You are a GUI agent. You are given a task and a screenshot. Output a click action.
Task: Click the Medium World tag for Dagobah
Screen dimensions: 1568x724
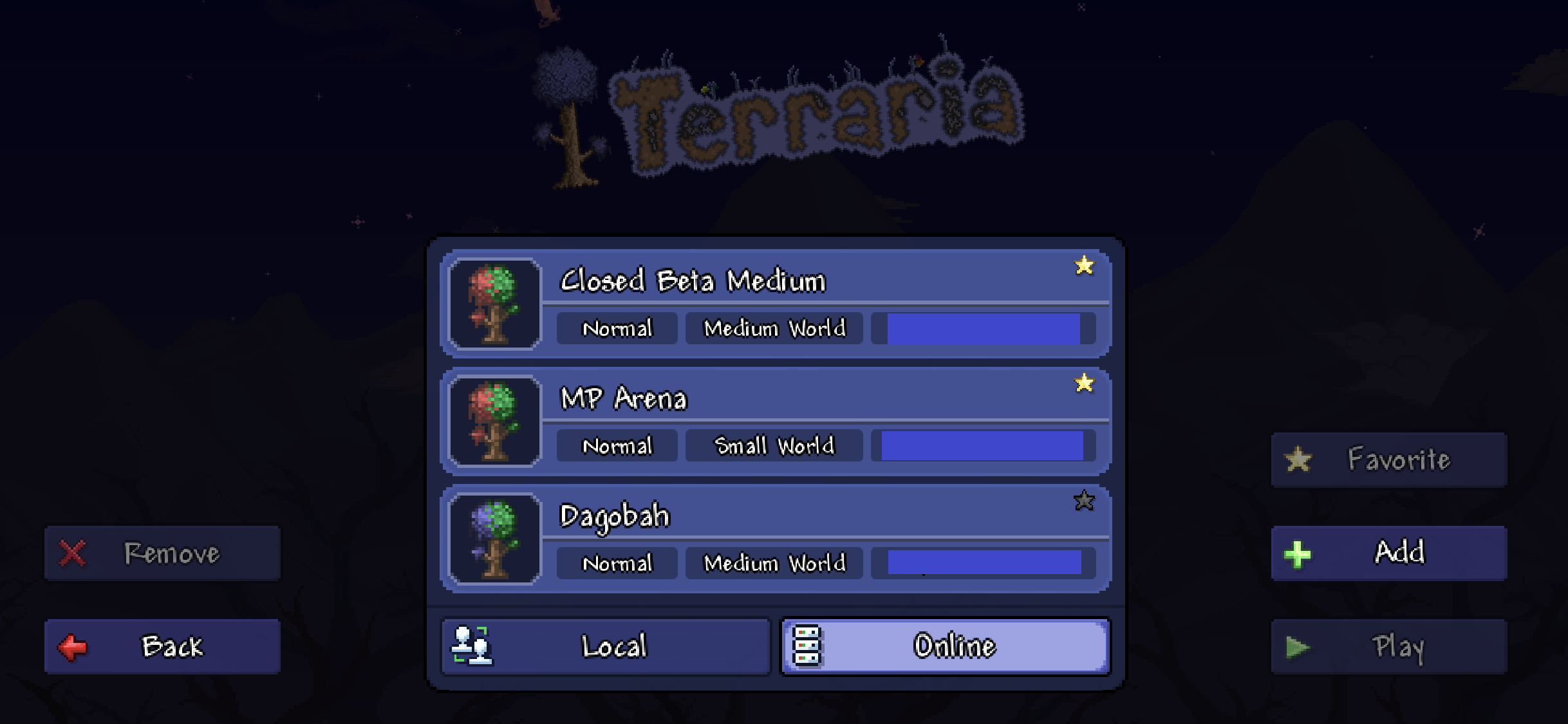(x=774, y=563)
